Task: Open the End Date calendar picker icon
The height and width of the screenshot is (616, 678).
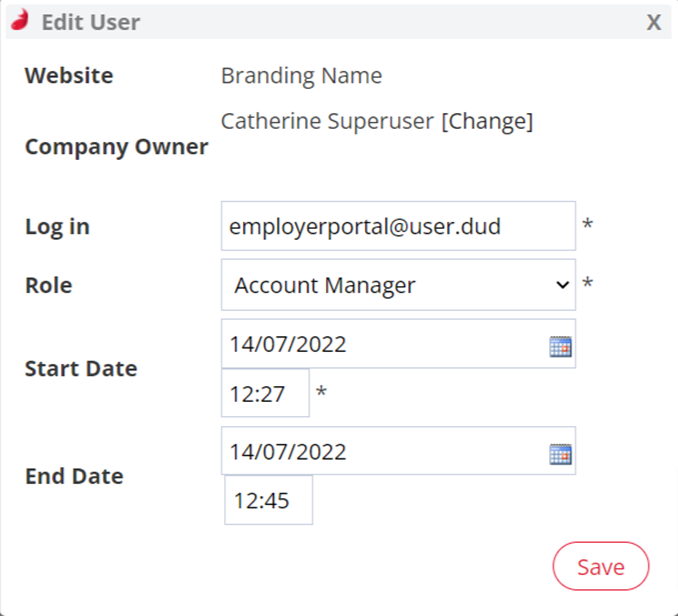Action: [560, 454]
